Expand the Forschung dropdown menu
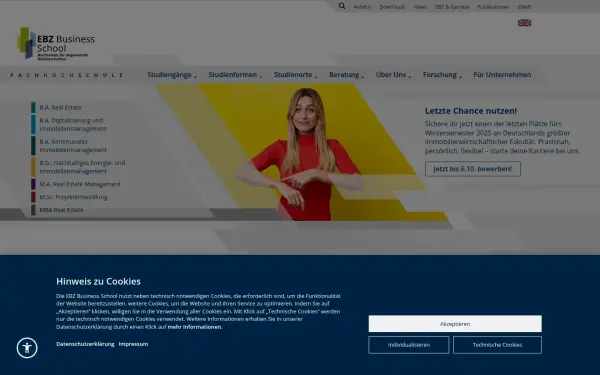 pos(442,75)
